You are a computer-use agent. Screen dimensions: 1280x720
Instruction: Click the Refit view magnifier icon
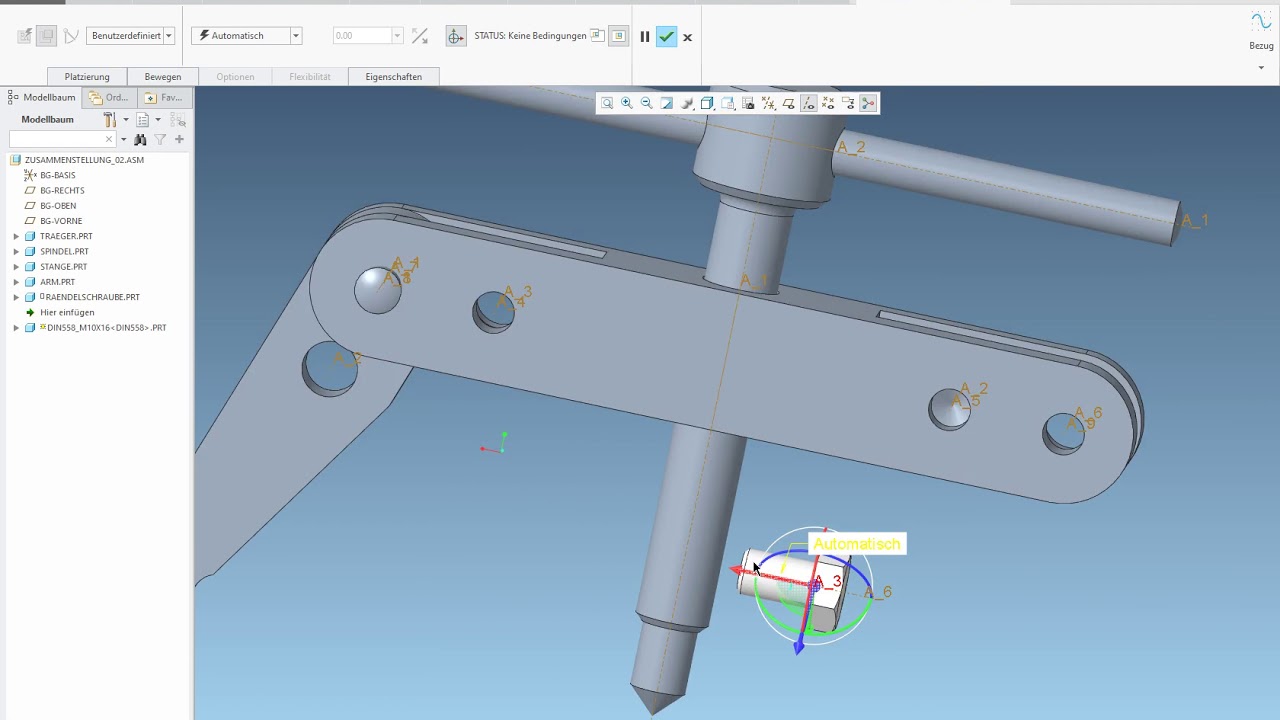click(607, 103)
